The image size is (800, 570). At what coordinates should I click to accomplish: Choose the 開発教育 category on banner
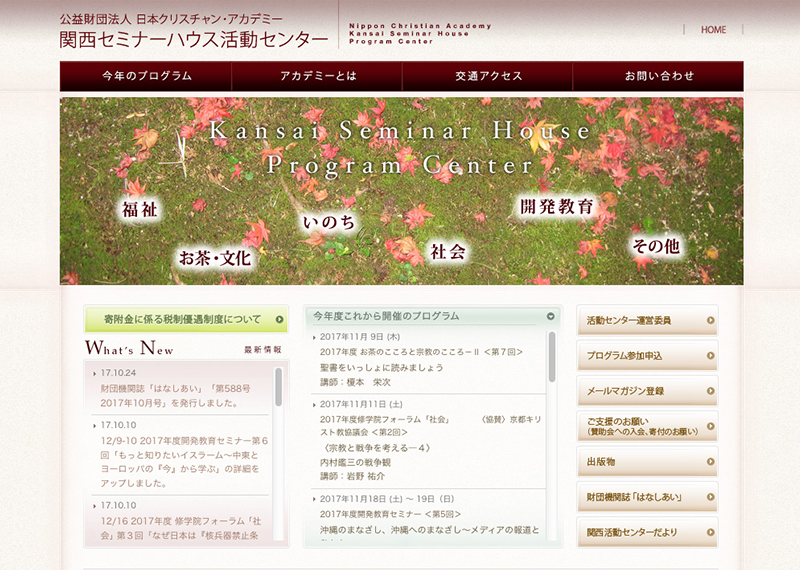click(556, 207)
